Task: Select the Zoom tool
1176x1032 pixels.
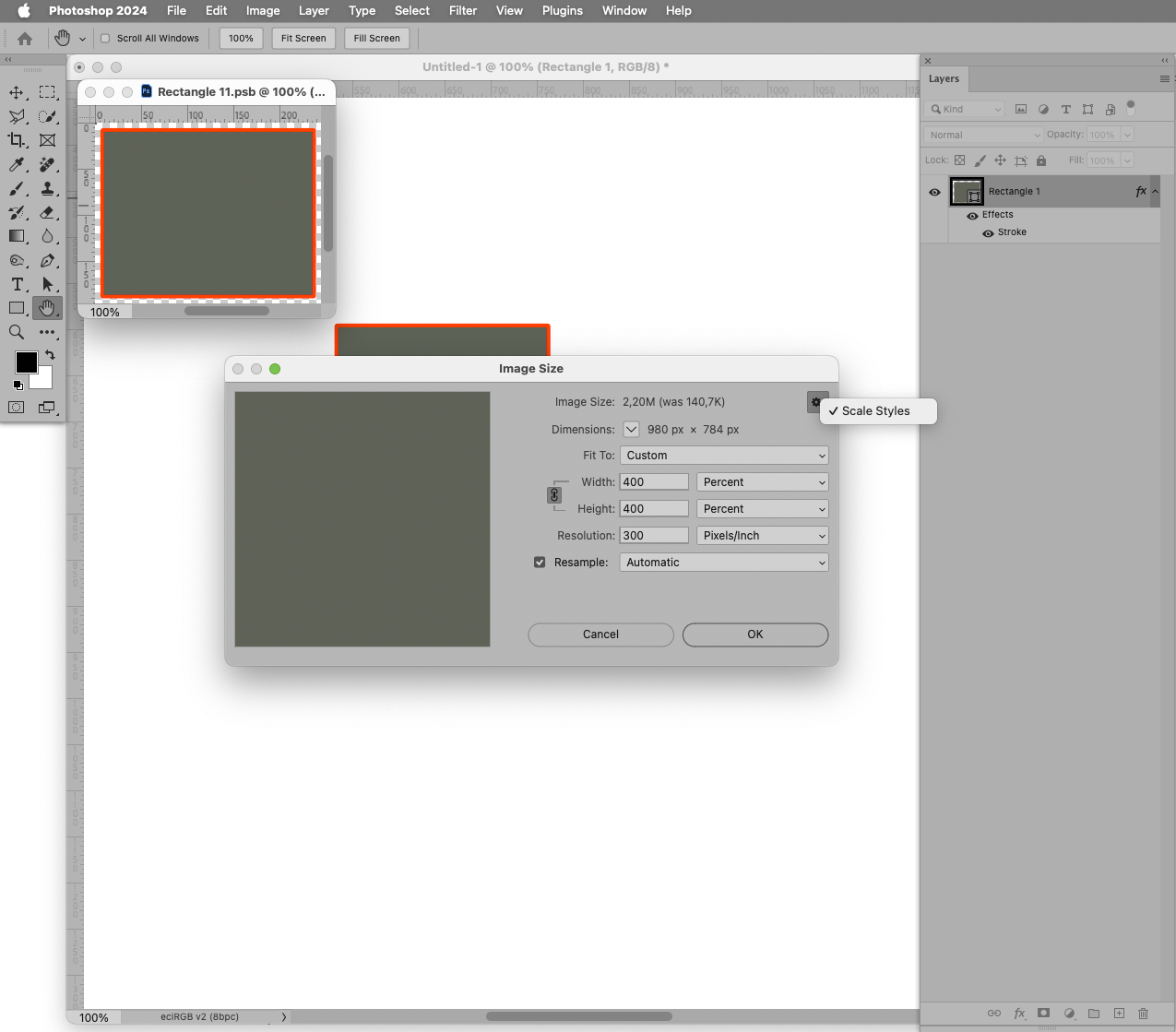Action: pos(16,331)
